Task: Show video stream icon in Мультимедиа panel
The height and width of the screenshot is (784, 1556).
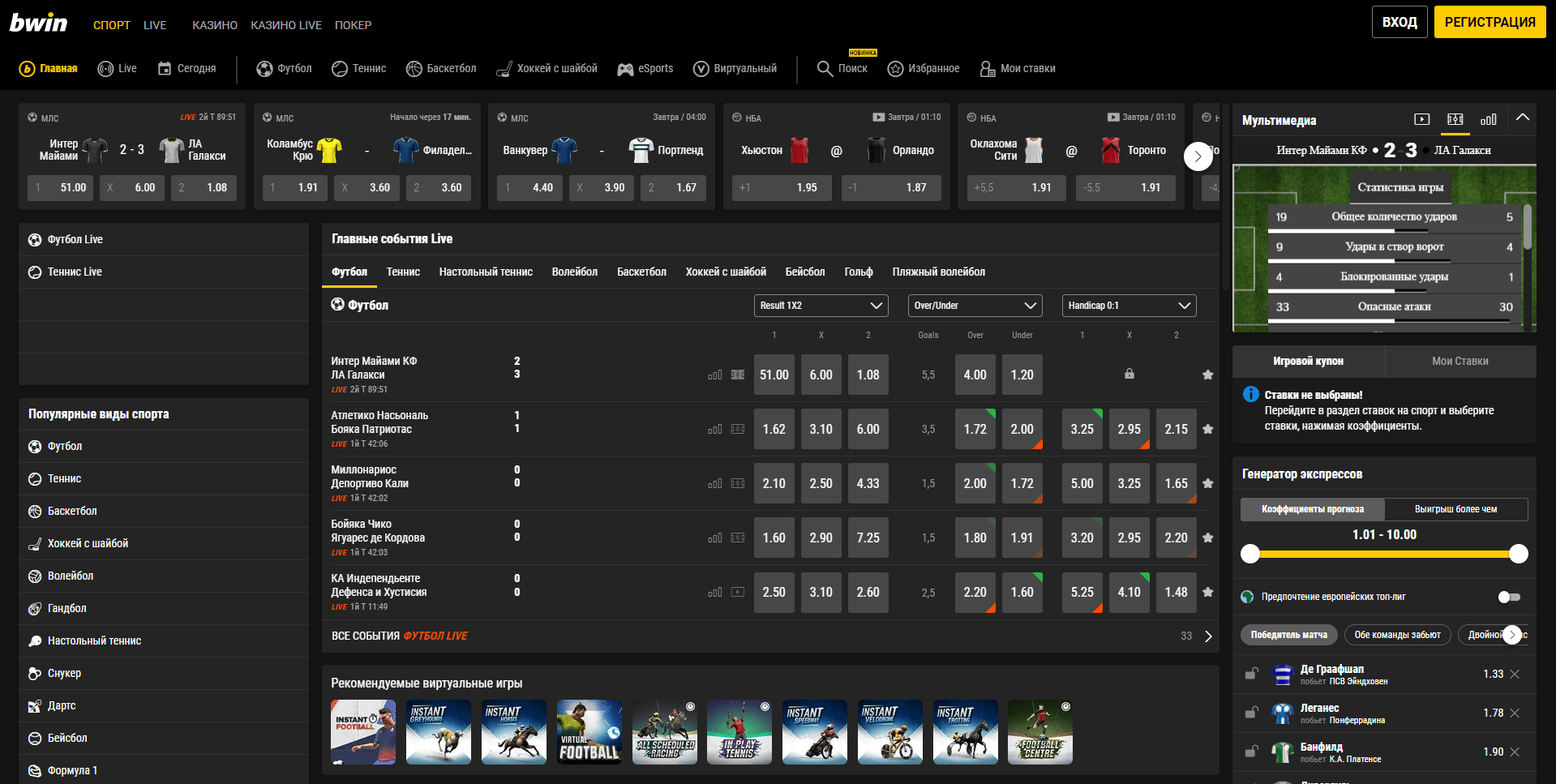Action: coord(1421,119)
